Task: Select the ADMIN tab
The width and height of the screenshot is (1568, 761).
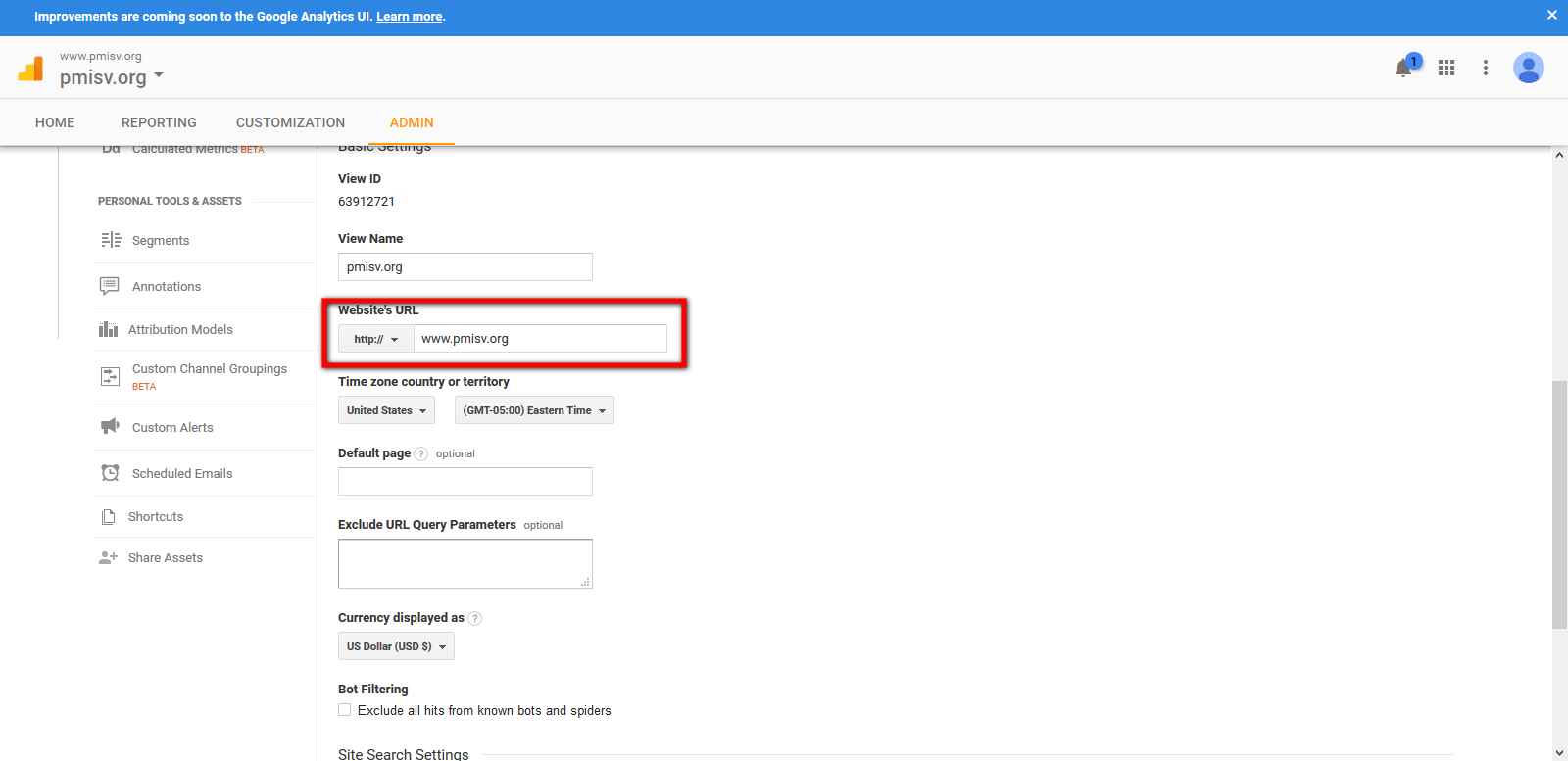Action: (x=412, y=122)
